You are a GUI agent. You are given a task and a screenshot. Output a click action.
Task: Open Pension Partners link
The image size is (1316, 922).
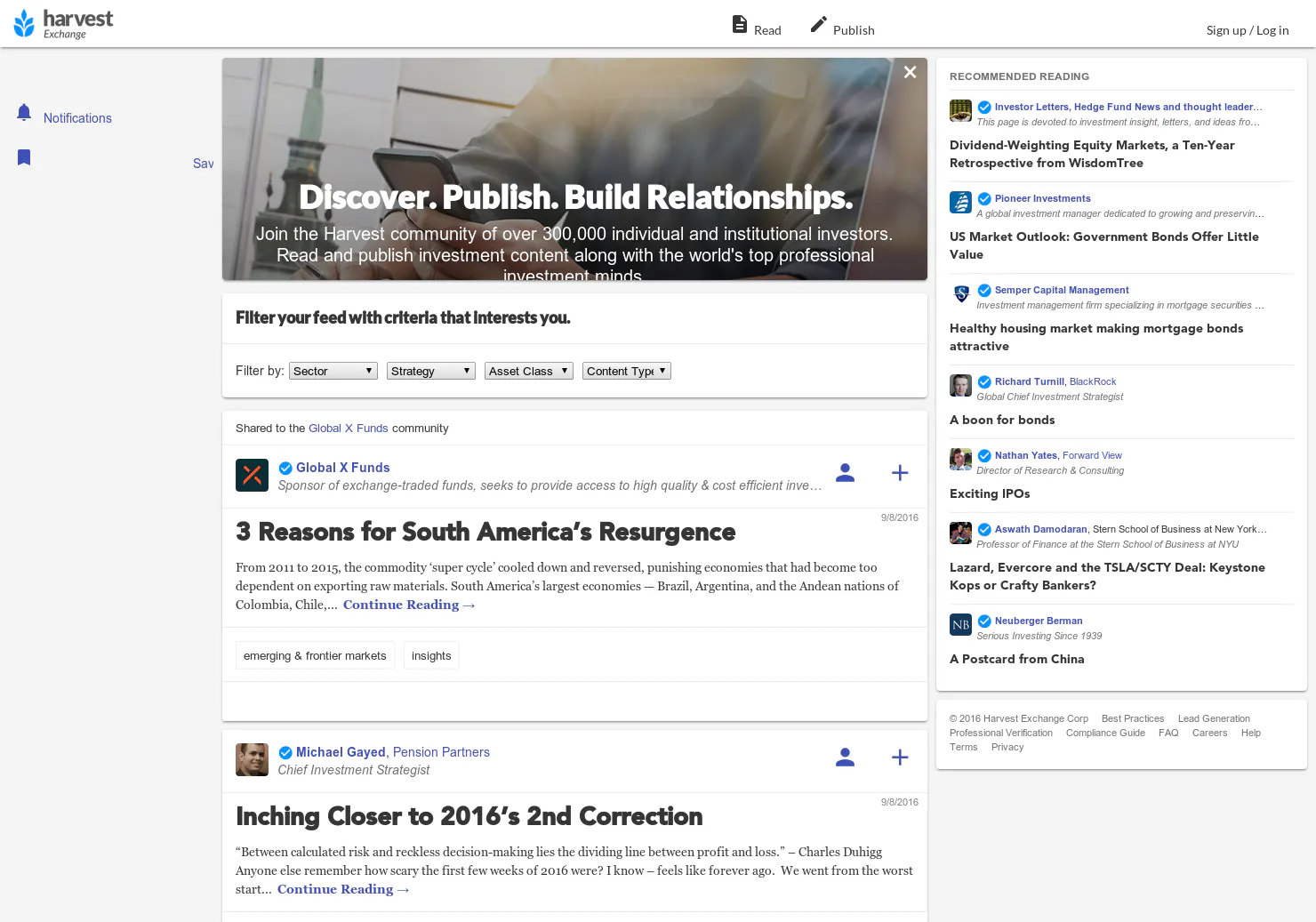click(441, 752)
